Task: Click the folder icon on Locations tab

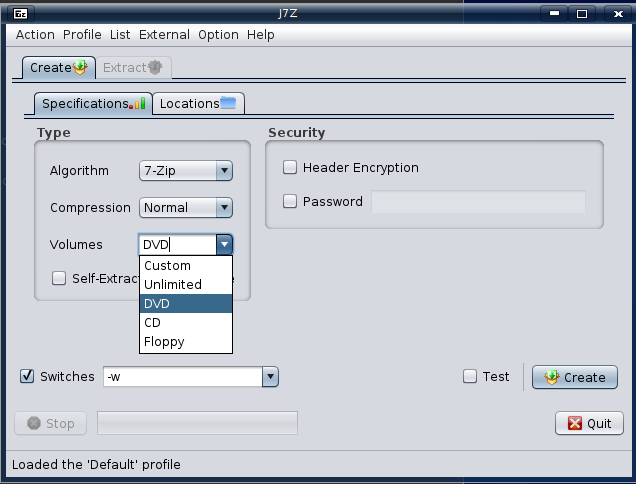Action: point(228,103)
